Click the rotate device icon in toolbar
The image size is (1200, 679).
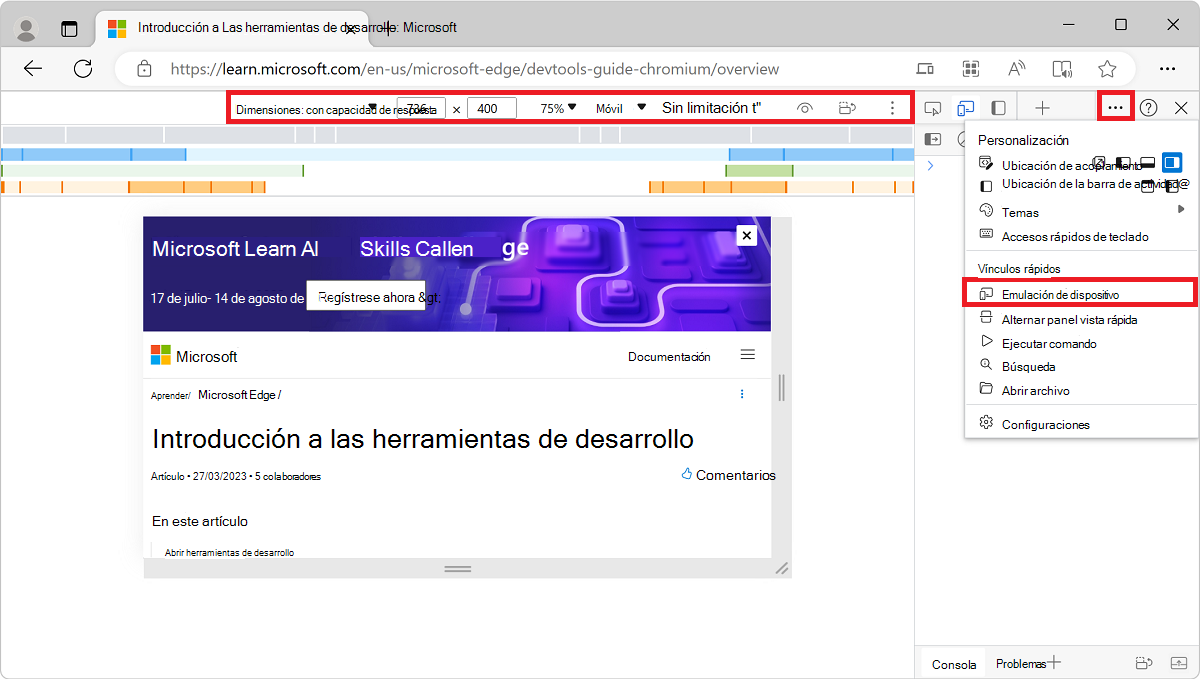848,107
